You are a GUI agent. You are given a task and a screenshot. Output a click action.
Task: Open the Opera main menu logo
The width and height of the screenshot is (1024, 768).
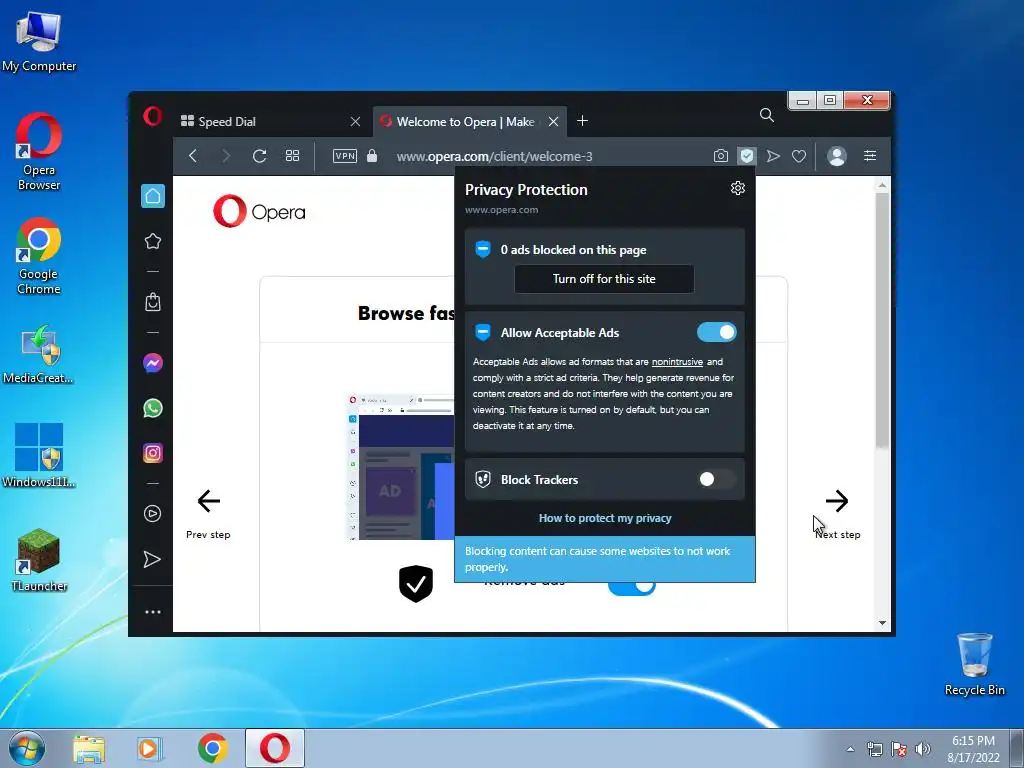[x=152, y=116]
